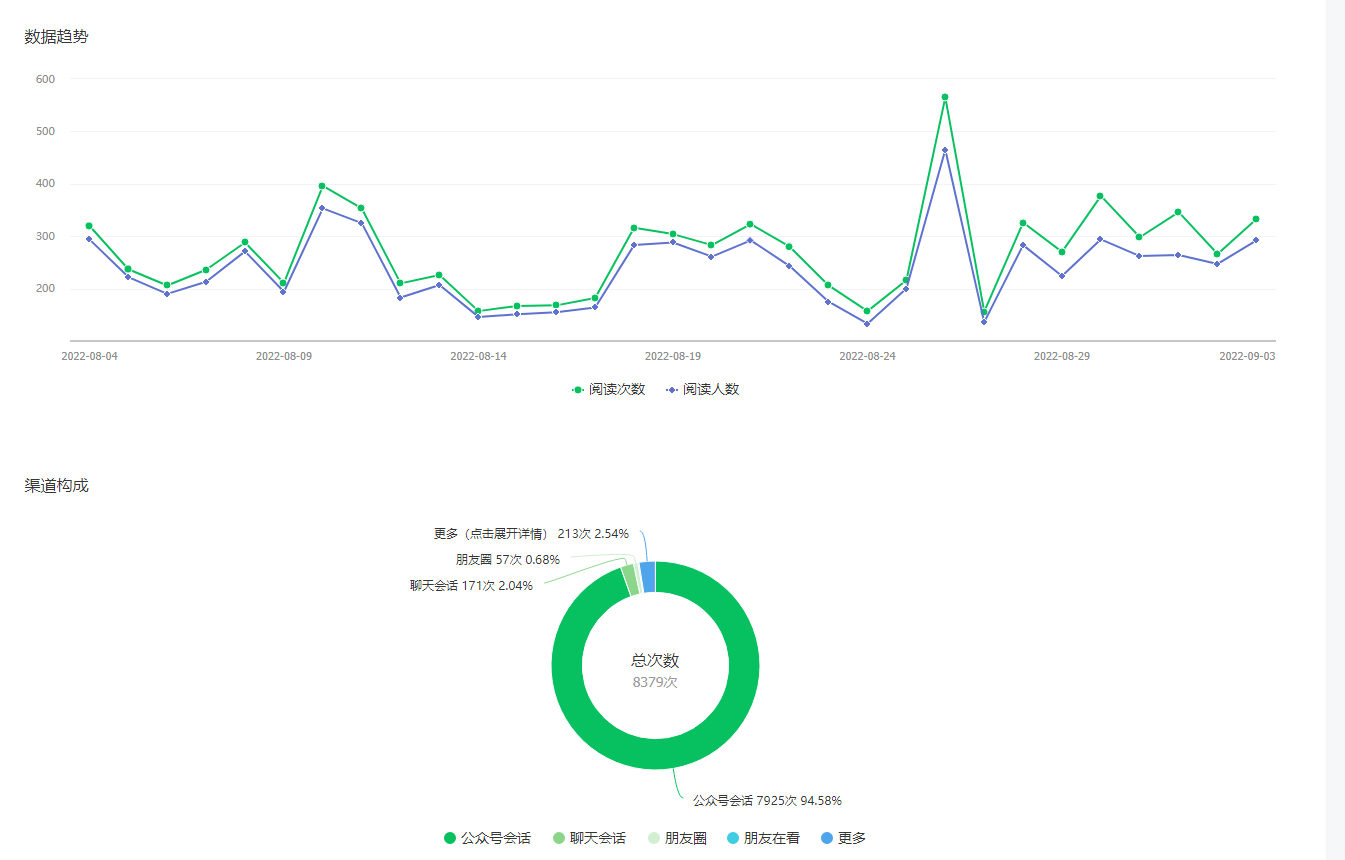Viewport: 1345px width, 860px height.
Task: Toggle the 阅读次数 legend series
Action: 608,390
